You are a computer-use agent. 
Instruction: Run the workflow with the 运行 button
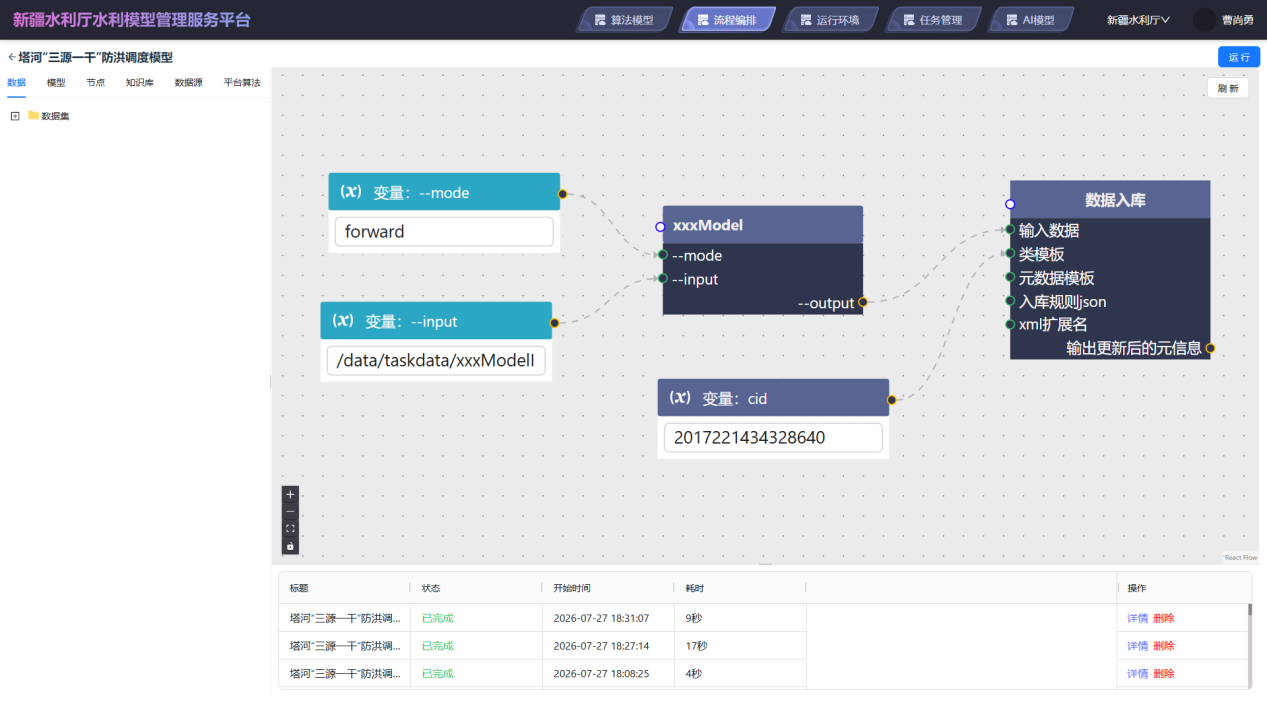click(x=1239, y=57)
